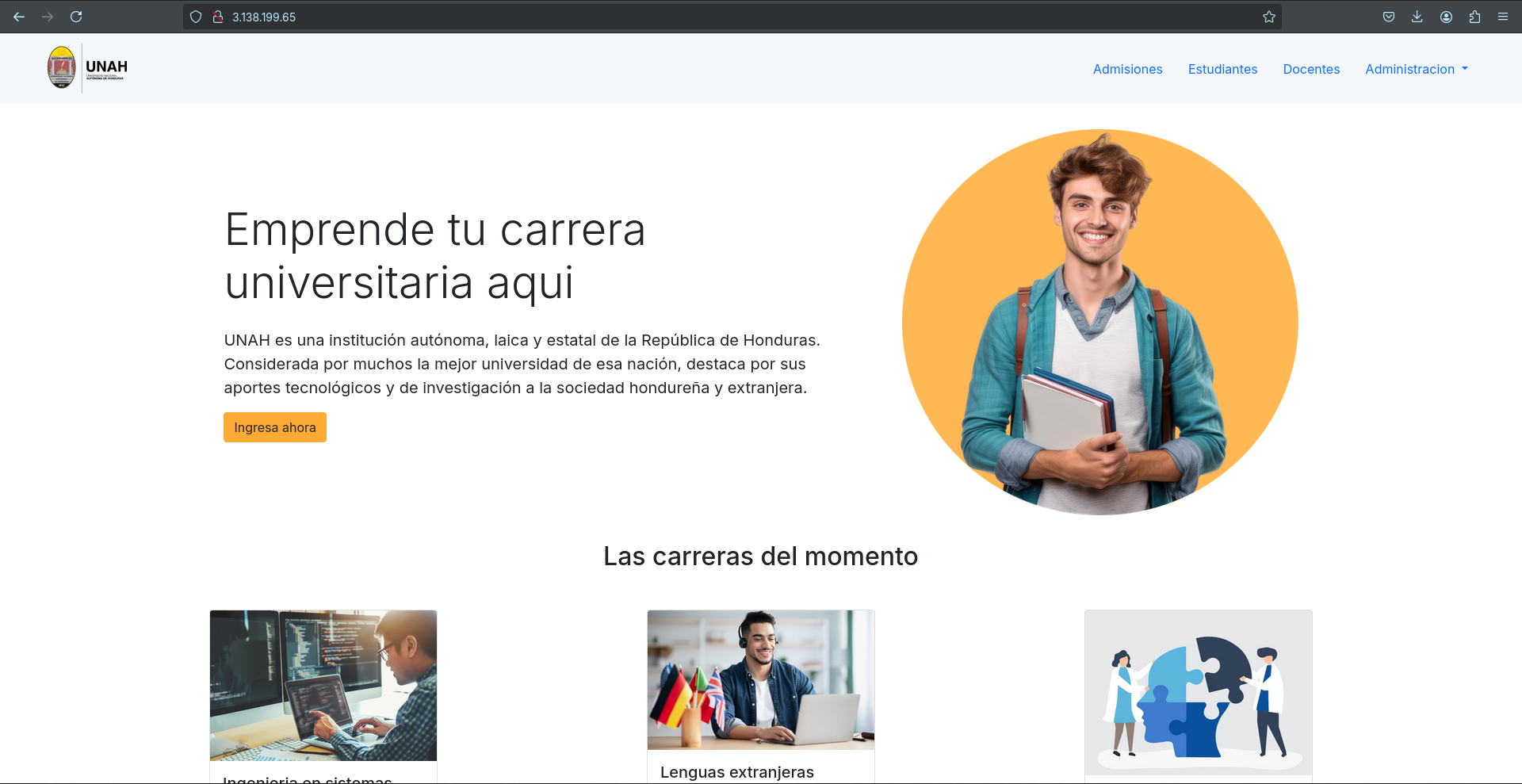Click the Lenguas extranjeras card image
Viewport: 1522px width, 784px height.
pyautogui.click(x=761, y=680)
